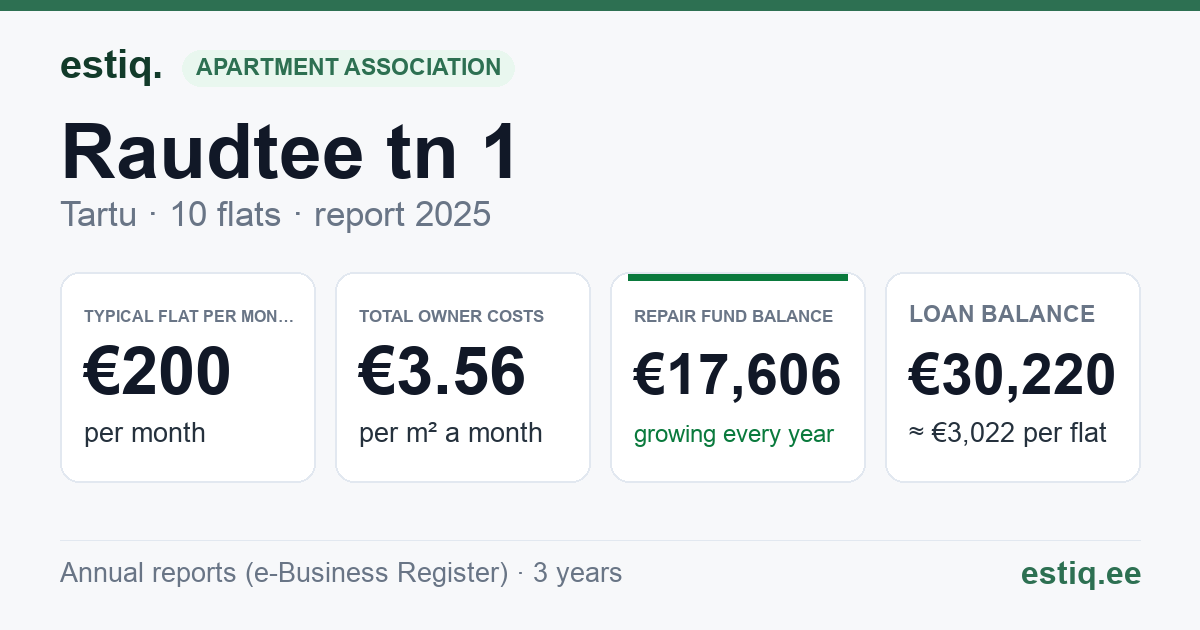Click the €3.56 value
The width and height of the screenshot is (1200, 630).
(442, 372)
